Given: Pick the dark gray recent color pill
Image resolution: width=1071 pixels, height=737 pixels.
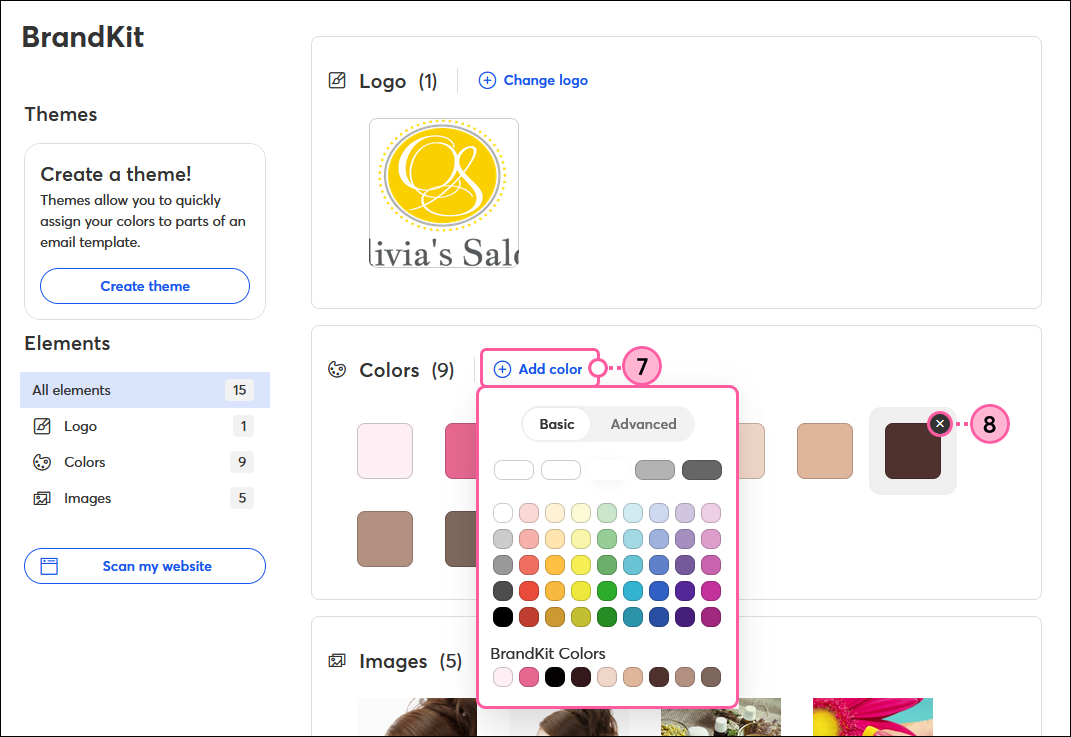Looking at the screenshot, I should (x=701, y=470).
